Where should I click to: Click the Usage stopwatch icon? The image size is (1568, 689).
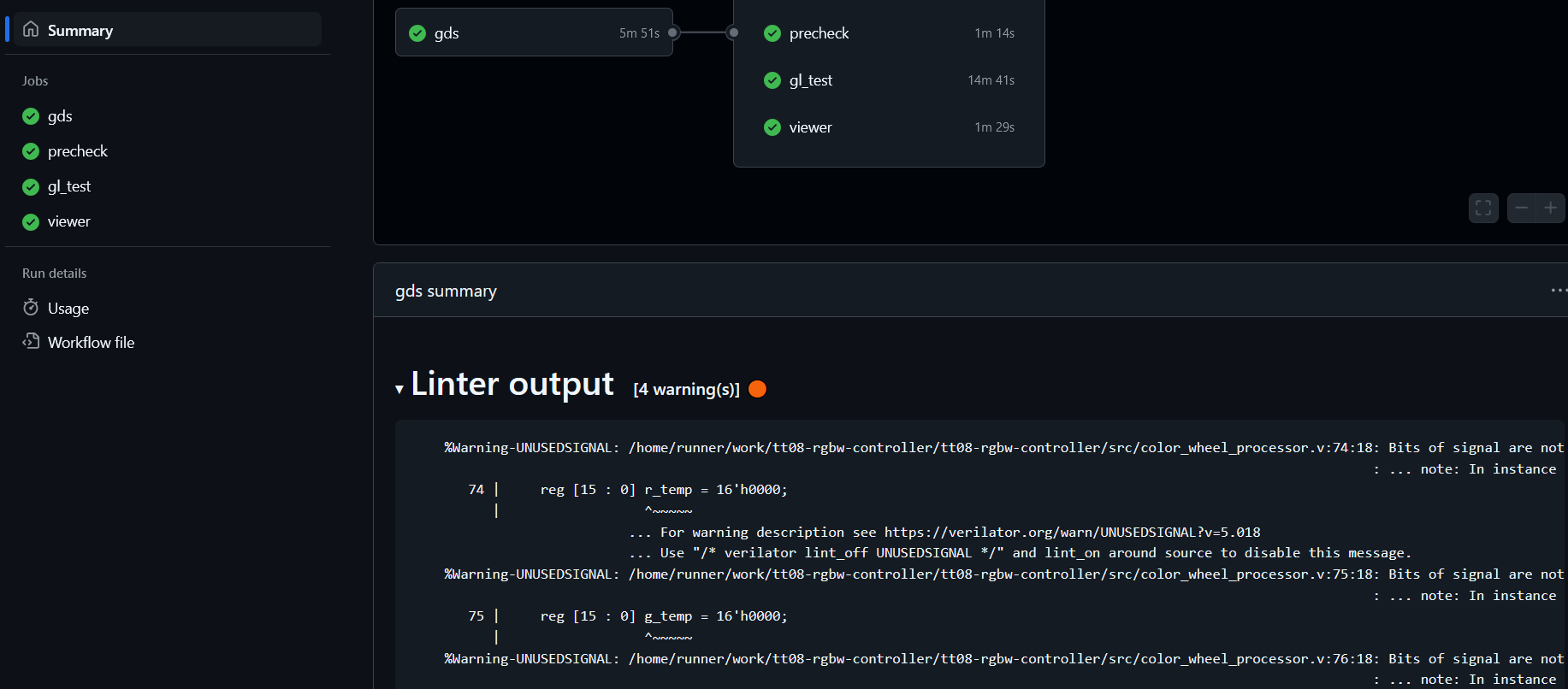[x=31, y=308]
